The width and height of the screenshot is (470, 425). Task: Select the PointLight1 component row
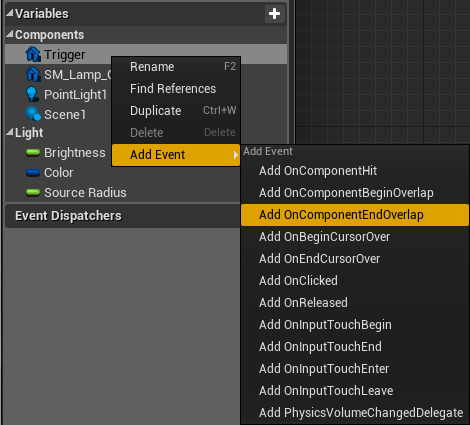click(x=58, y=94)
